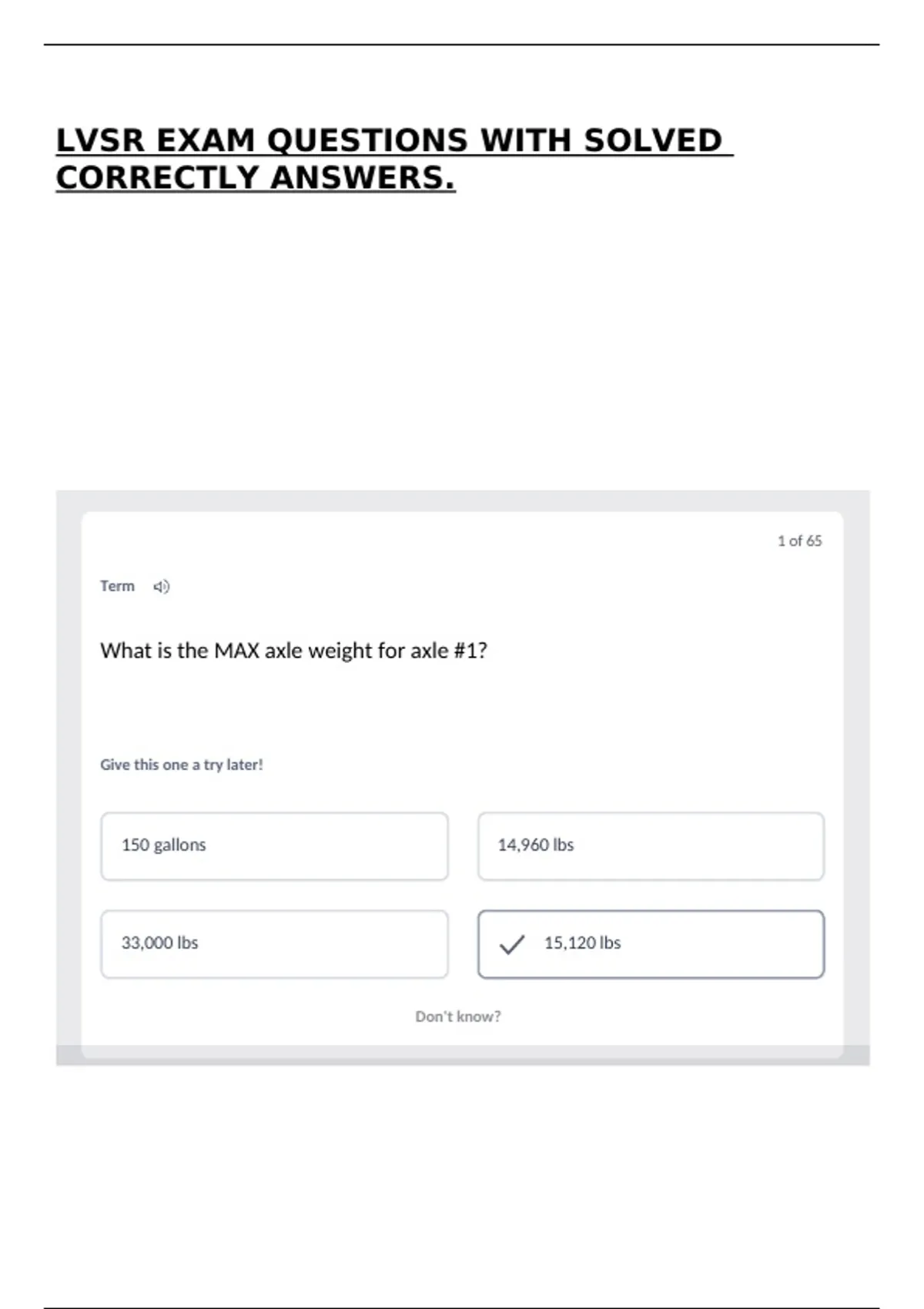Click the word "LVSR" in the title
The width and height of the screenshot is (924, 1309).
pyautogui.click(x=100, y=141)
